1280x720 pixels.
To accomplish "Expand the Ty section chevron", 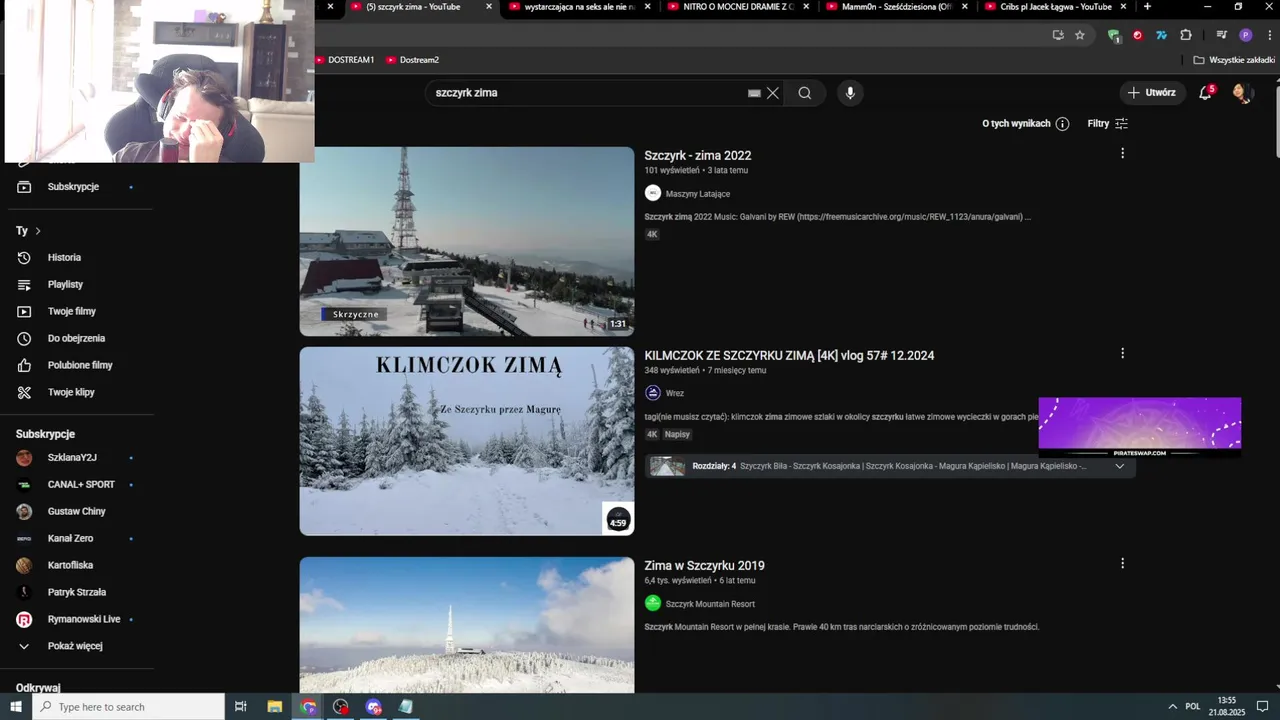I will coord(38,231).
